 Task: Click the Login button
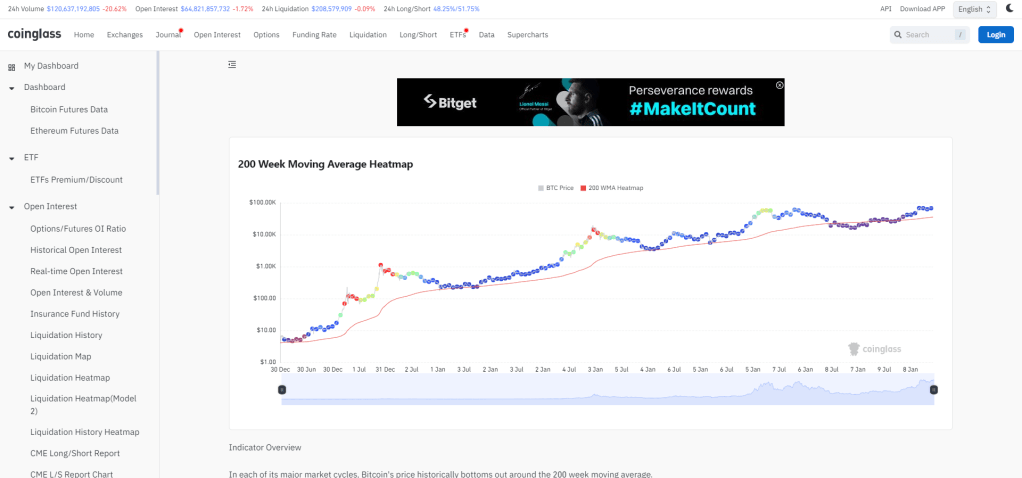click(995, 35)
